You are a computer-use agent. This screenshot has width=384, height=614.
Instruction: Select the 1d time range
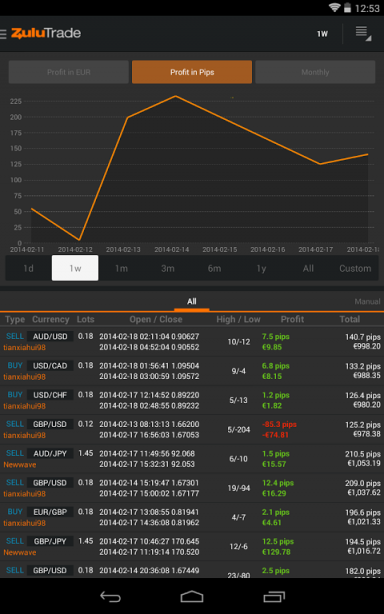point(28,268)
